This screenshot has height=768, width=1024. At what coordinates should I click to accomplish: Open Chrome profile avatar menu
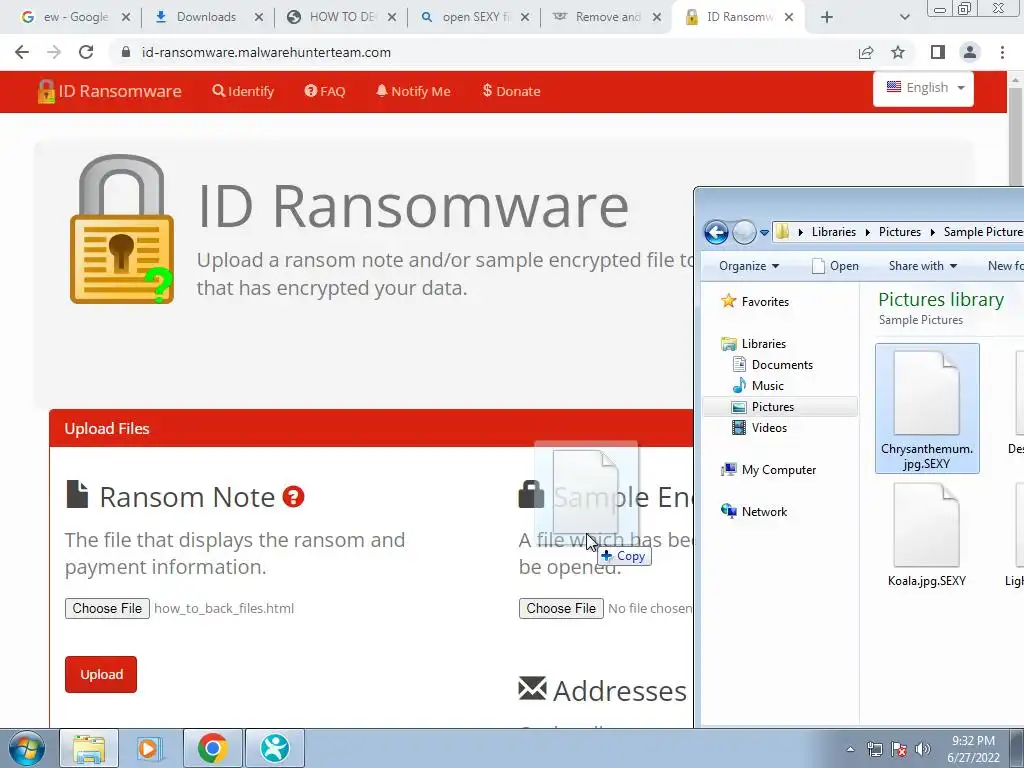(970, 52)
